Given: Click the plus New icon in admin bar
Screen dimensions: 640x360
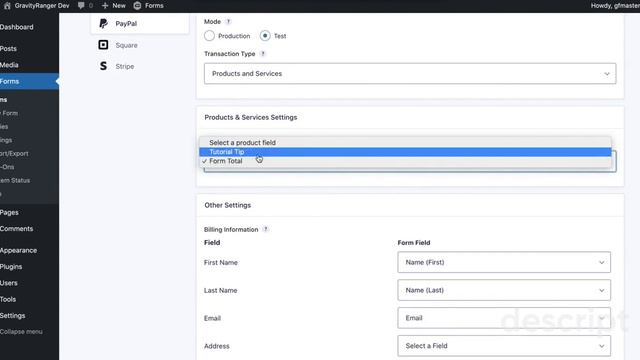Looking at the screenshot, I should pyautogui.click(x=105, y=6).
